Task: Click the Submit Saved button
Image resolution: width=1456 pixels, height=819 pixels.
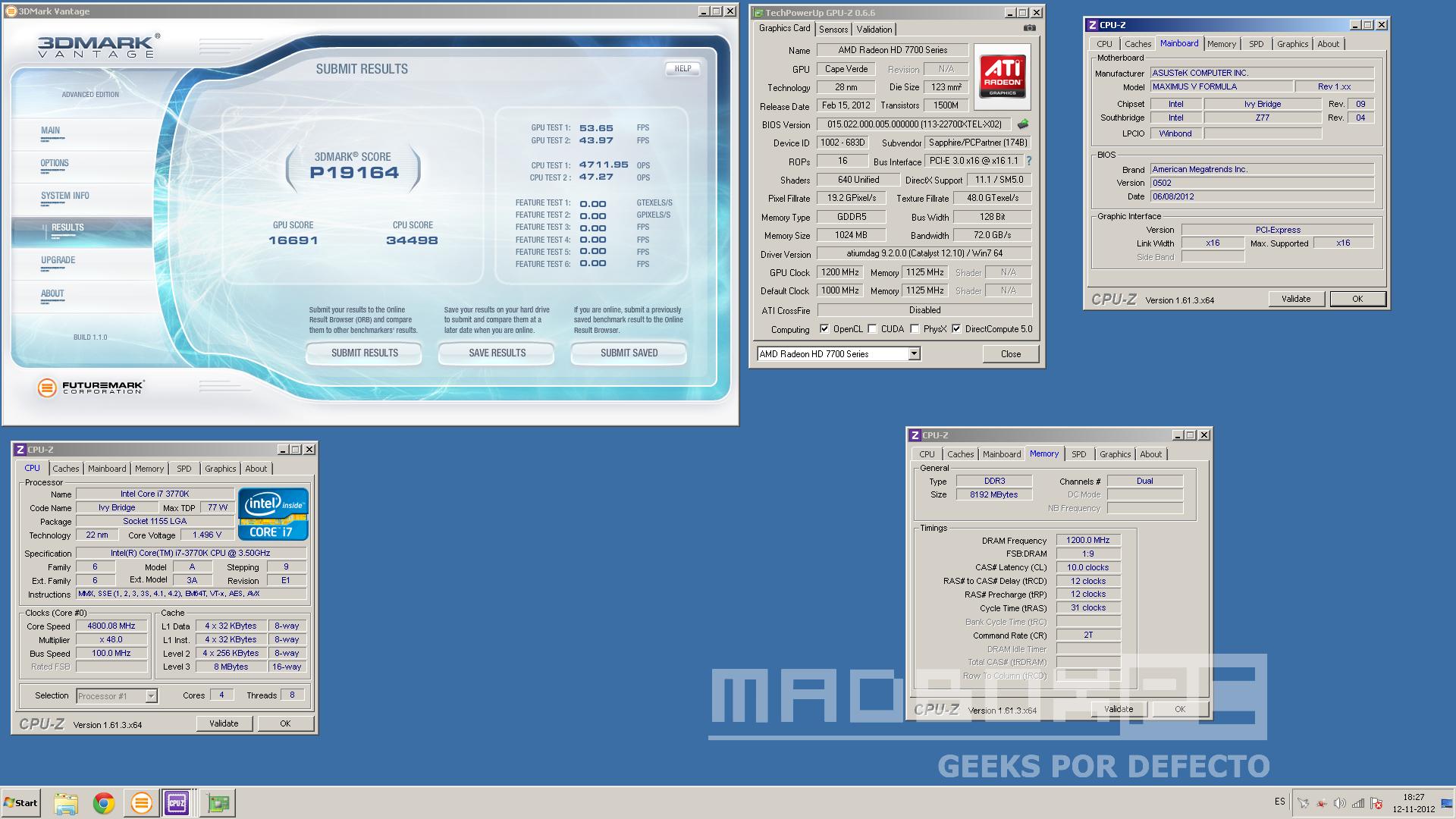Action: 629,353
